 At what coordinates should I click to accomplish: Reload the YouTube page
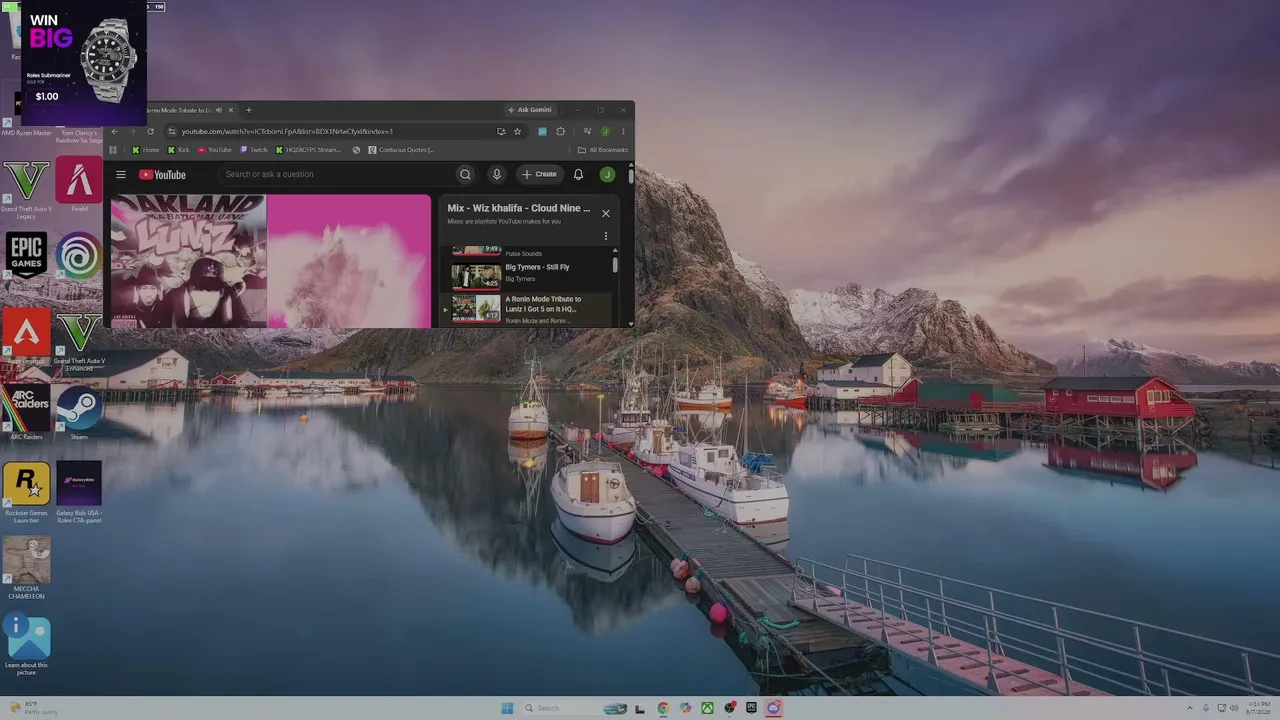tap(150, 131)
